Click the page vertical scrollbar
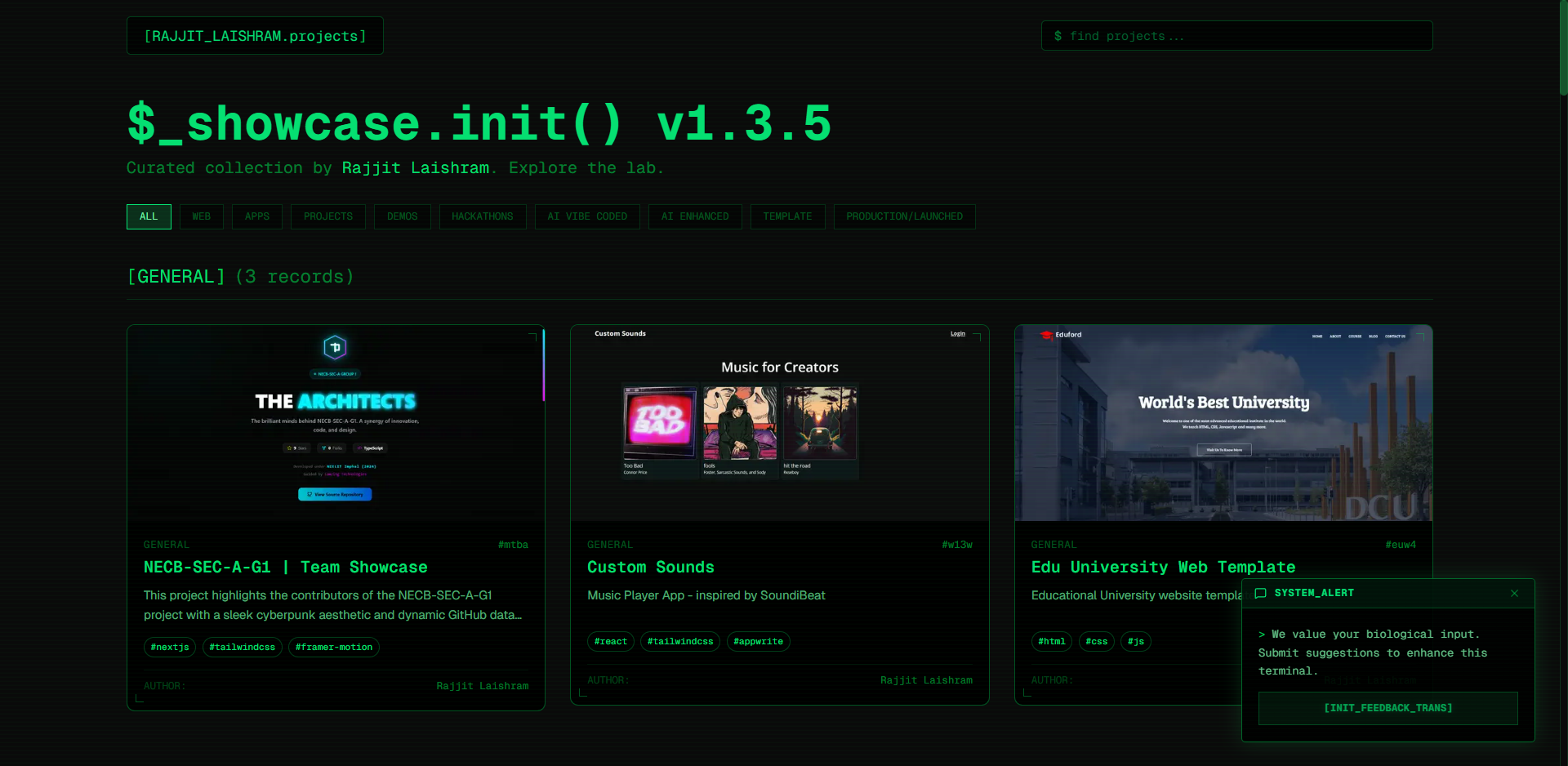This screenshot has width=1568, height=766. (1563, 49)
